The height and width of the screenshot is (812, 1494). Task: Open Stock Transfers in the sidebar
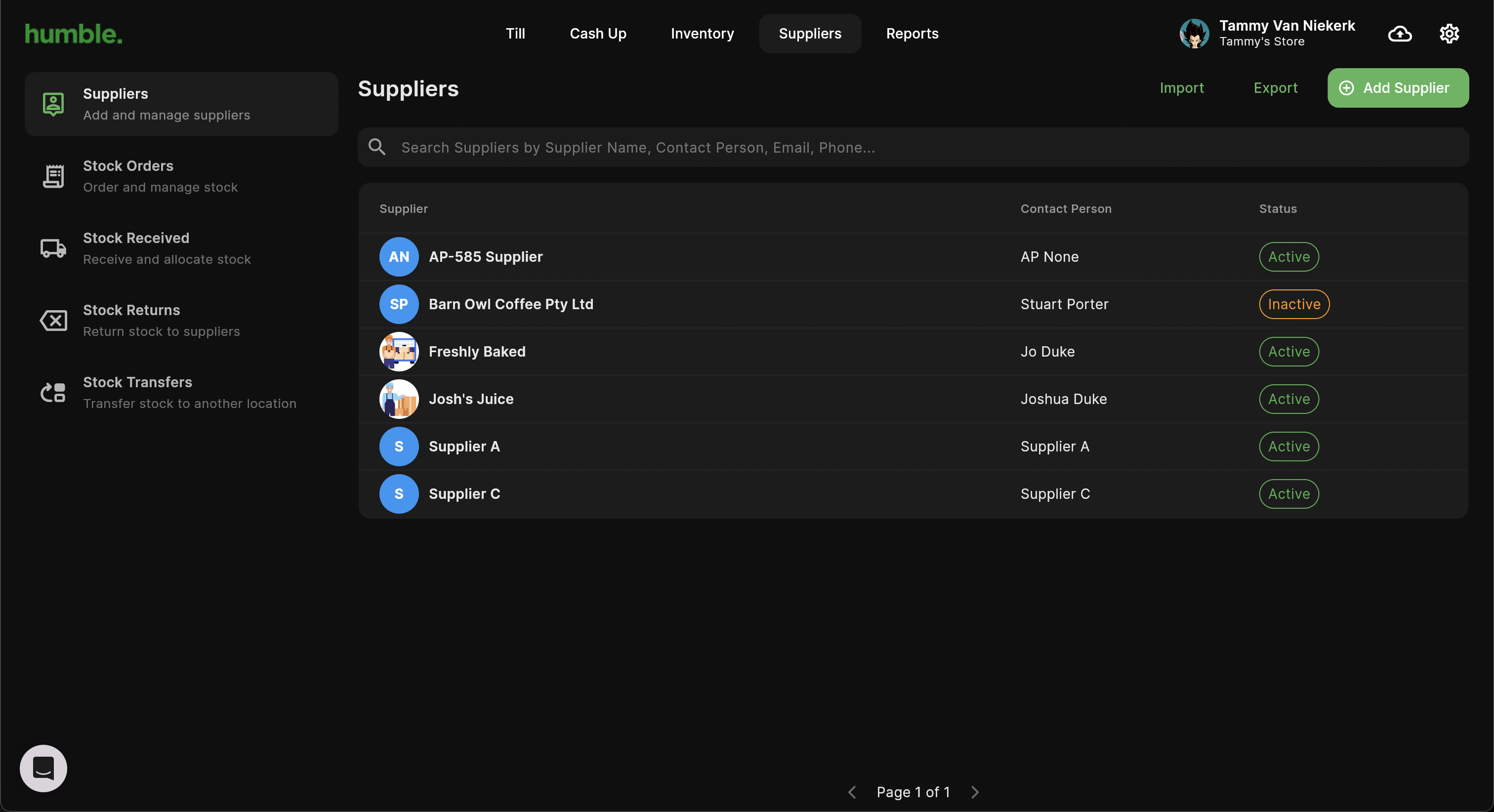click(181, 393)
